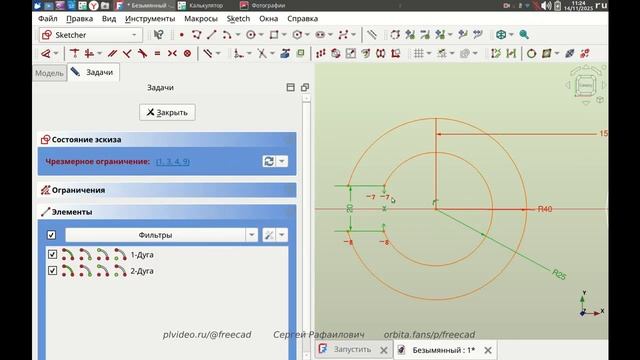Image resolution: width=640 pixels, height=360 pixels.
Task: Uncheck the 2-Дуга element checkbox
Action: 52,271
